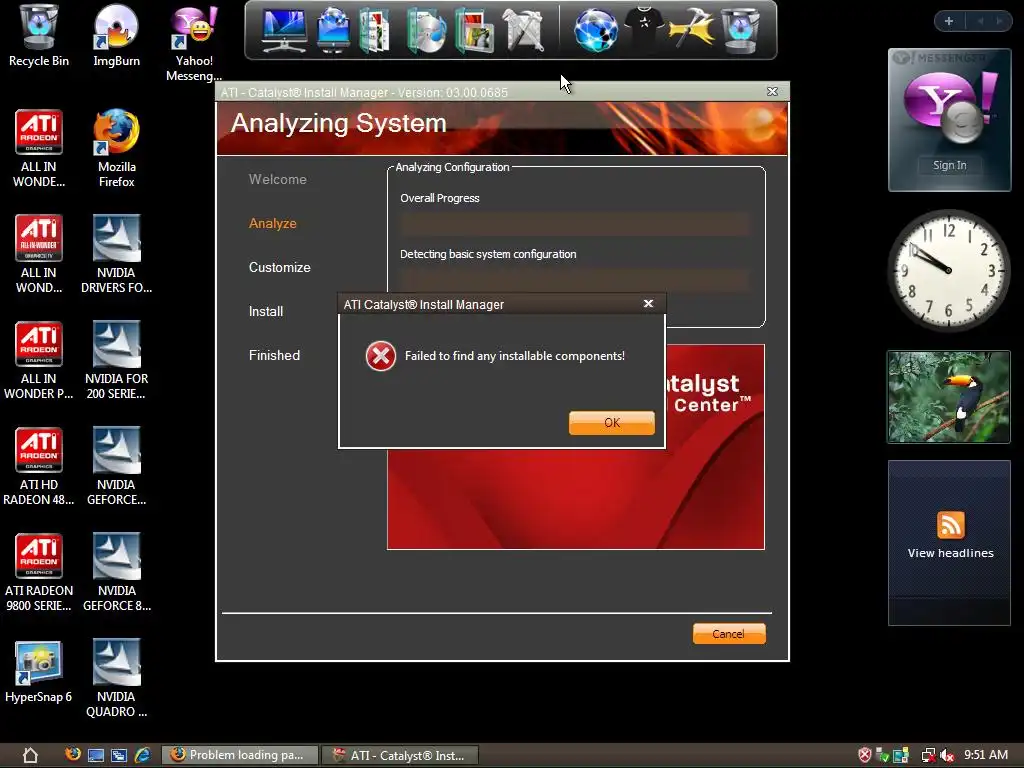Click the Overall Progress bar
This screenshot has height=768, width=1024.
click(575, 224)
